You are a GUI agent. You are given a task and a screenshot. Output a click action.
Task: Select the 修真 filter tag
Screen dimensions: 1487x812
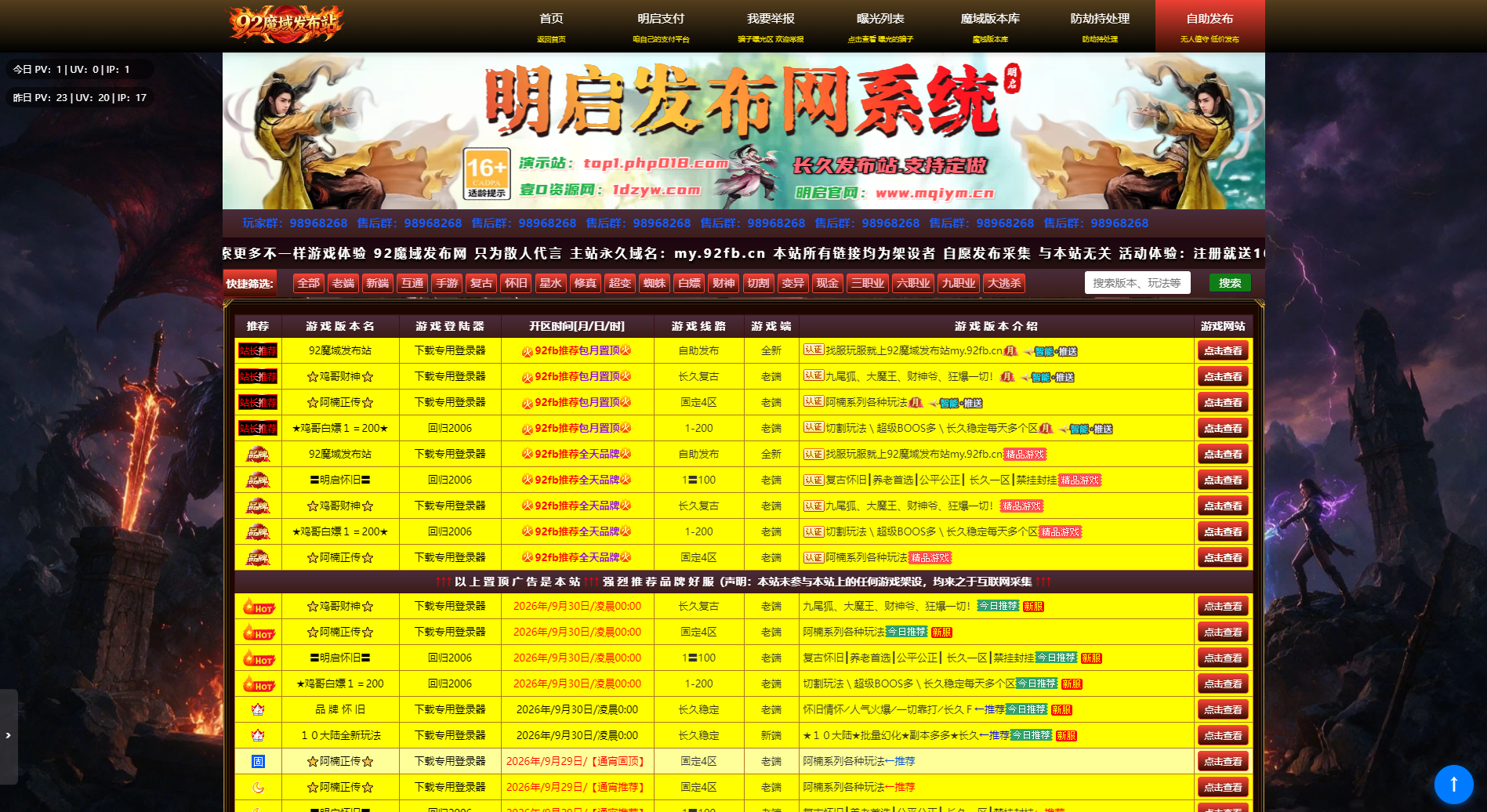(x=585, y=284)
